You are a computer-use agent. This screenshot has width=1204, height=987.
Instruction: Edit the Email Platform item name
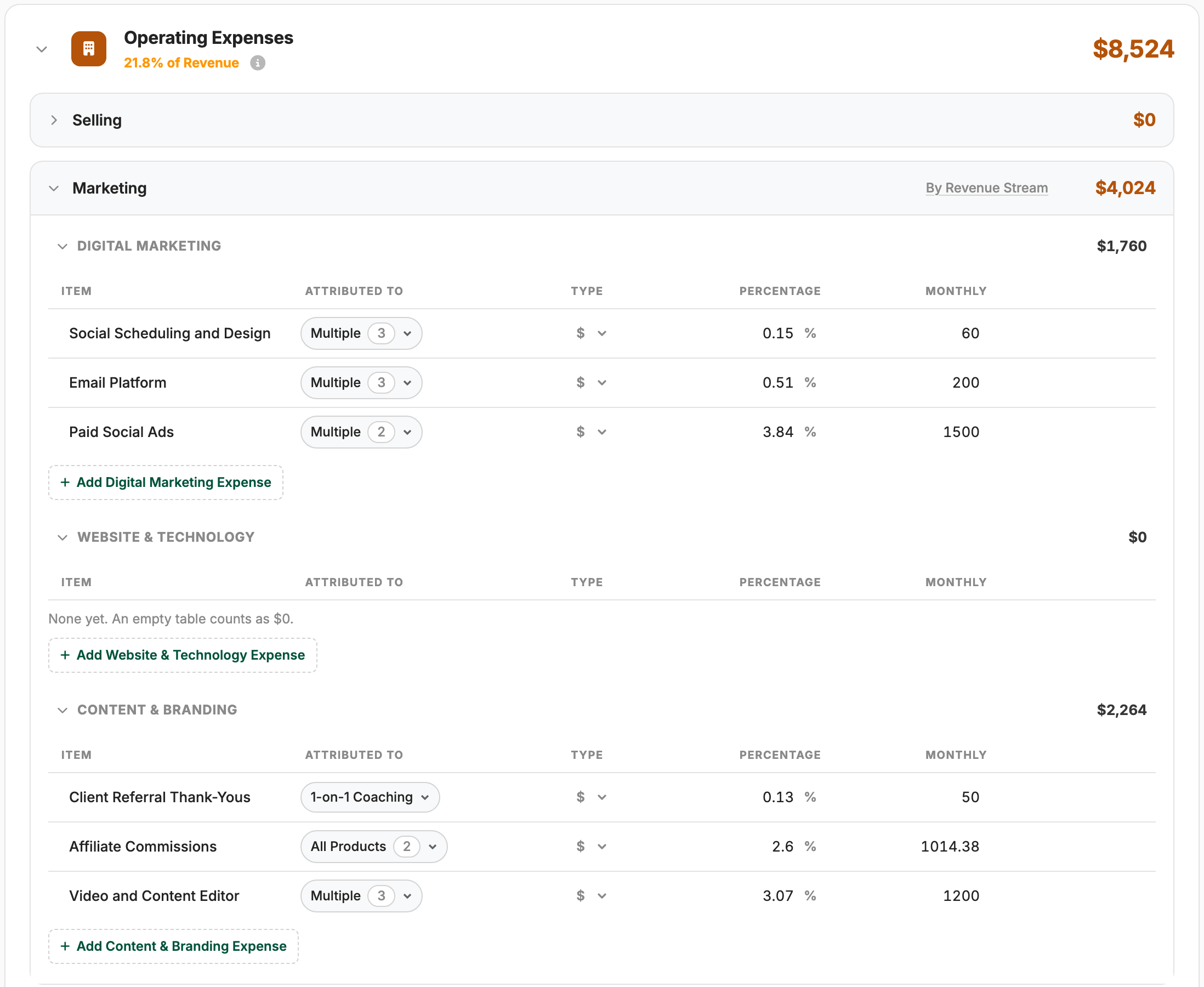coord(118,383)
